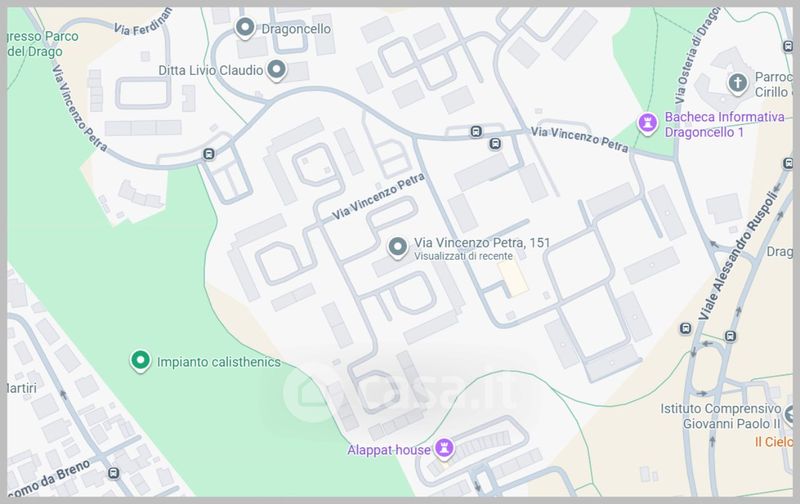Screen dimensions: 800x504
Task: Click the Viale Alessandro Ruspoli street label
Action: coord(738,257)
